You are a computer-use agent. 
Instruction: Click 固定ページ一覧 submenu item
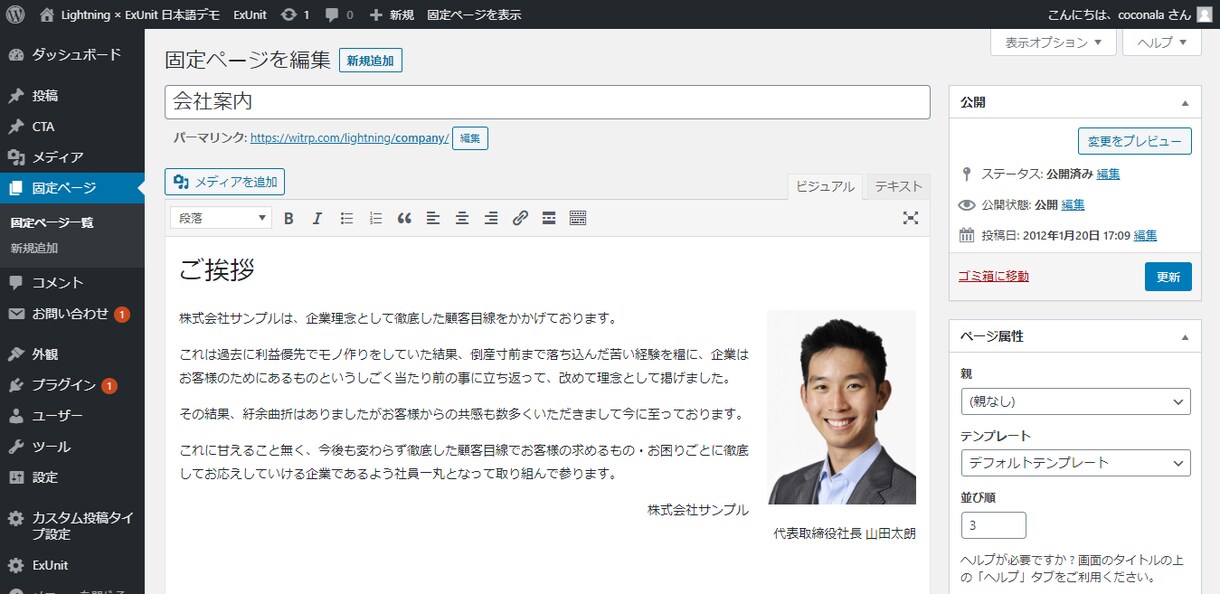52,223
